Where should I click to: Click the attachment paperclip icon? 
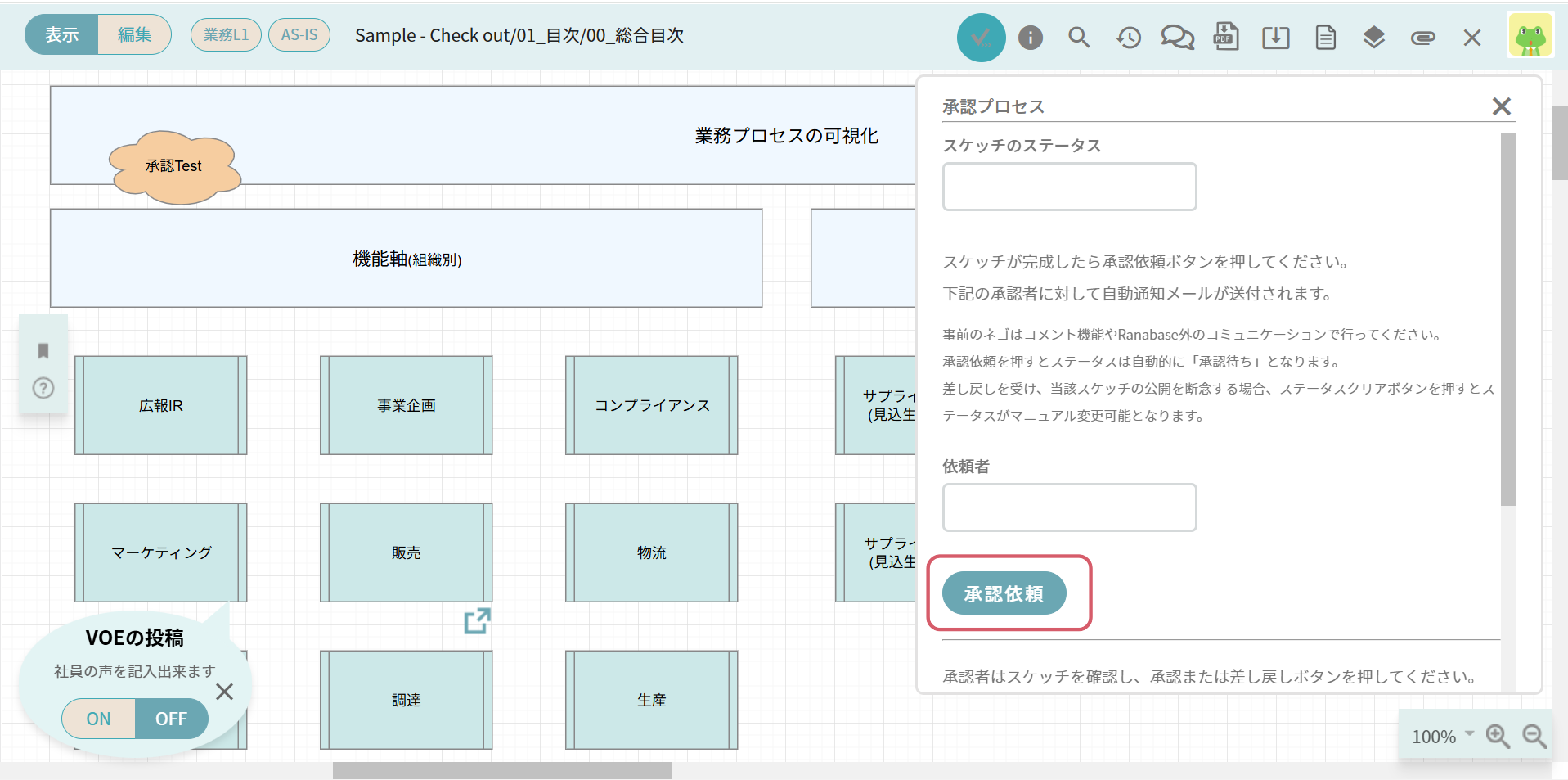pos(1422,38)
